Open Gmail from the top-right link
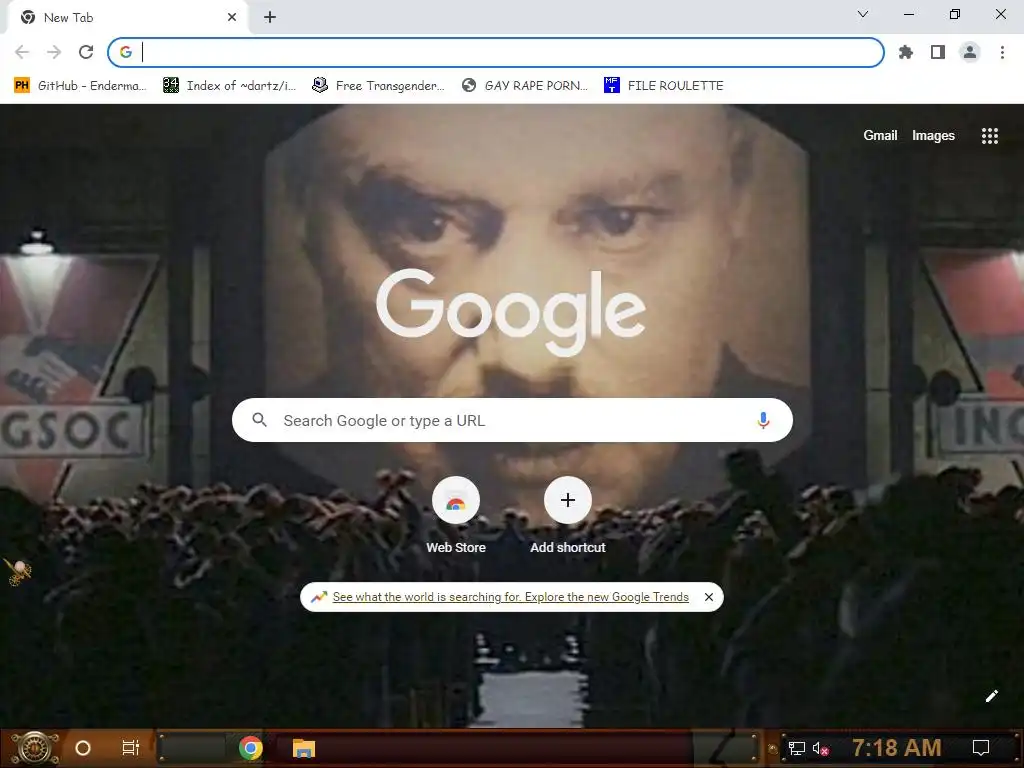 [x=880, y=135]
